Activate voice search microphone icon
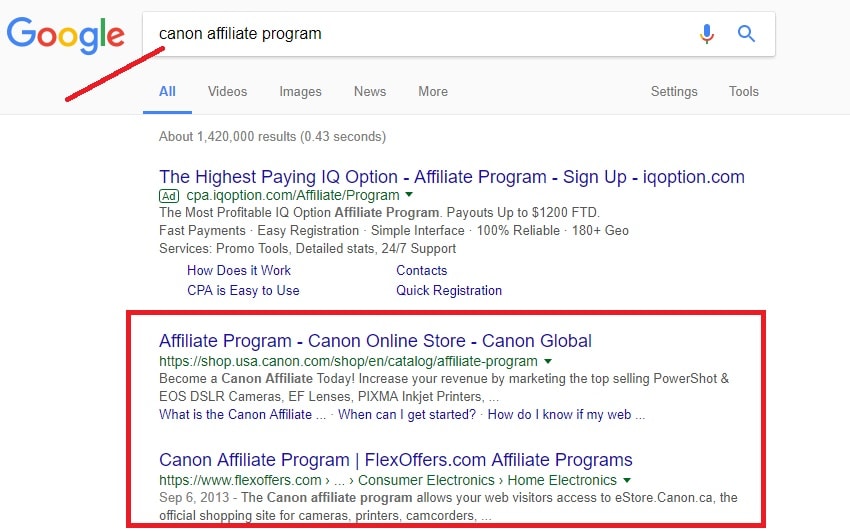This screenshot has width=850, height=531. (x=706, y=34)
